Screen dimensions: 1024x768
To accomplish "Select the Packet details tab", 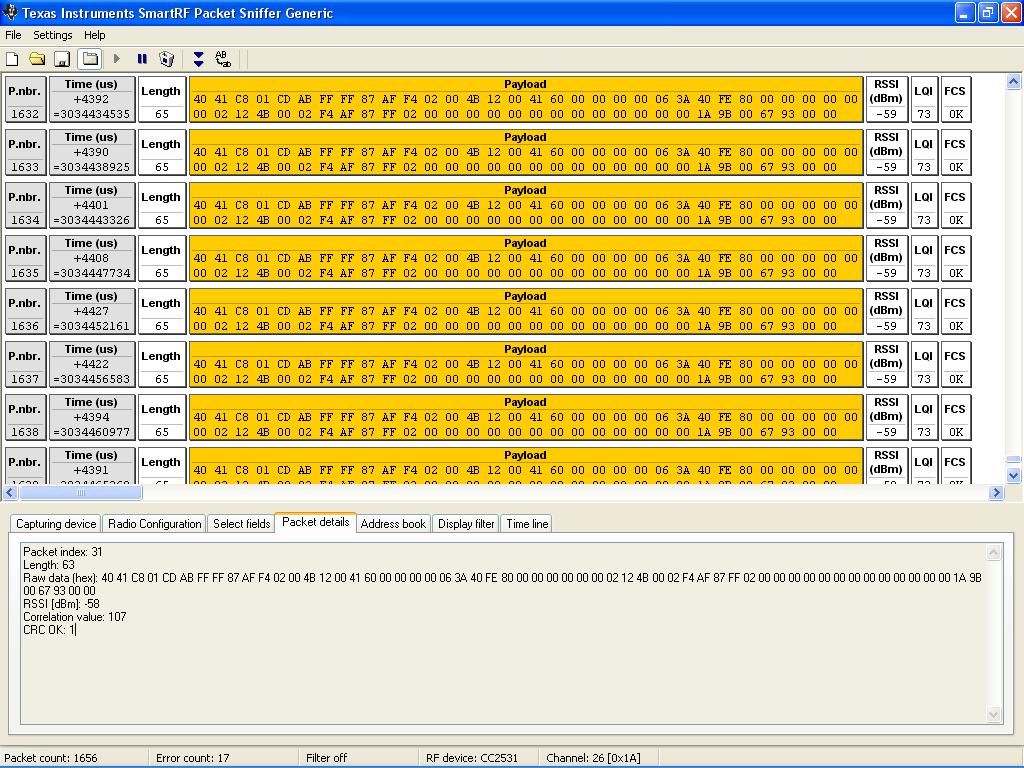I will [315, 522].
